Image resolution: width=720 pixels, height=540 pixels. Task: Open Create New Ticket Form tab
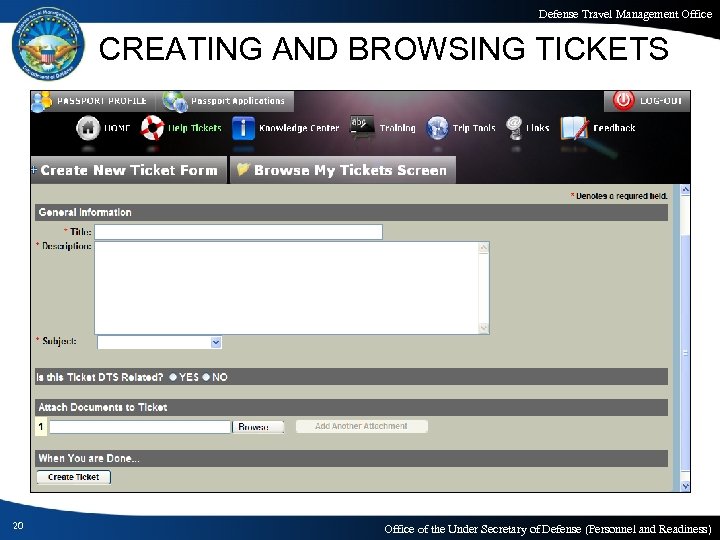coord(129,170)
